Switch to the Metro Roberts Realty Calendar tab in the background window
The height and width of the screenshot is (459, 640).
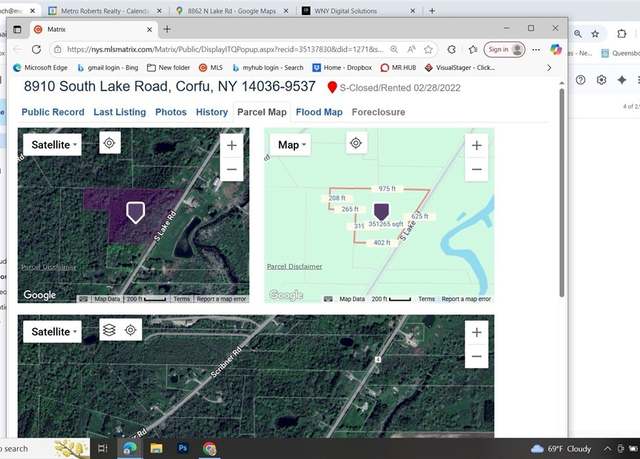tap(104, 11)
